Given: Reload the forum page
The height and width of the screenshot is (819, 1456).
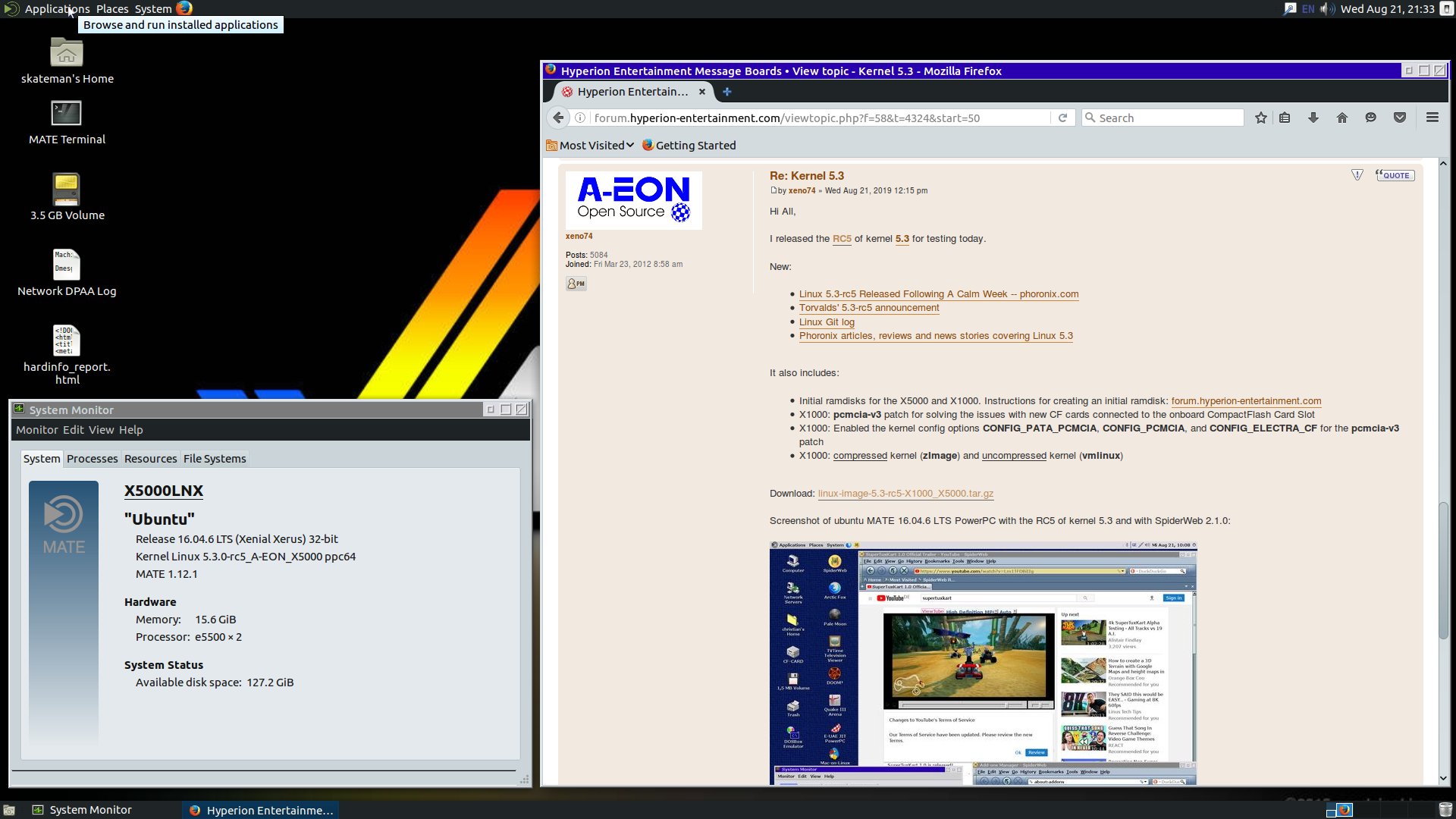Looking at the screenshot, I should pyautogui.click(x=1062, y=118).
